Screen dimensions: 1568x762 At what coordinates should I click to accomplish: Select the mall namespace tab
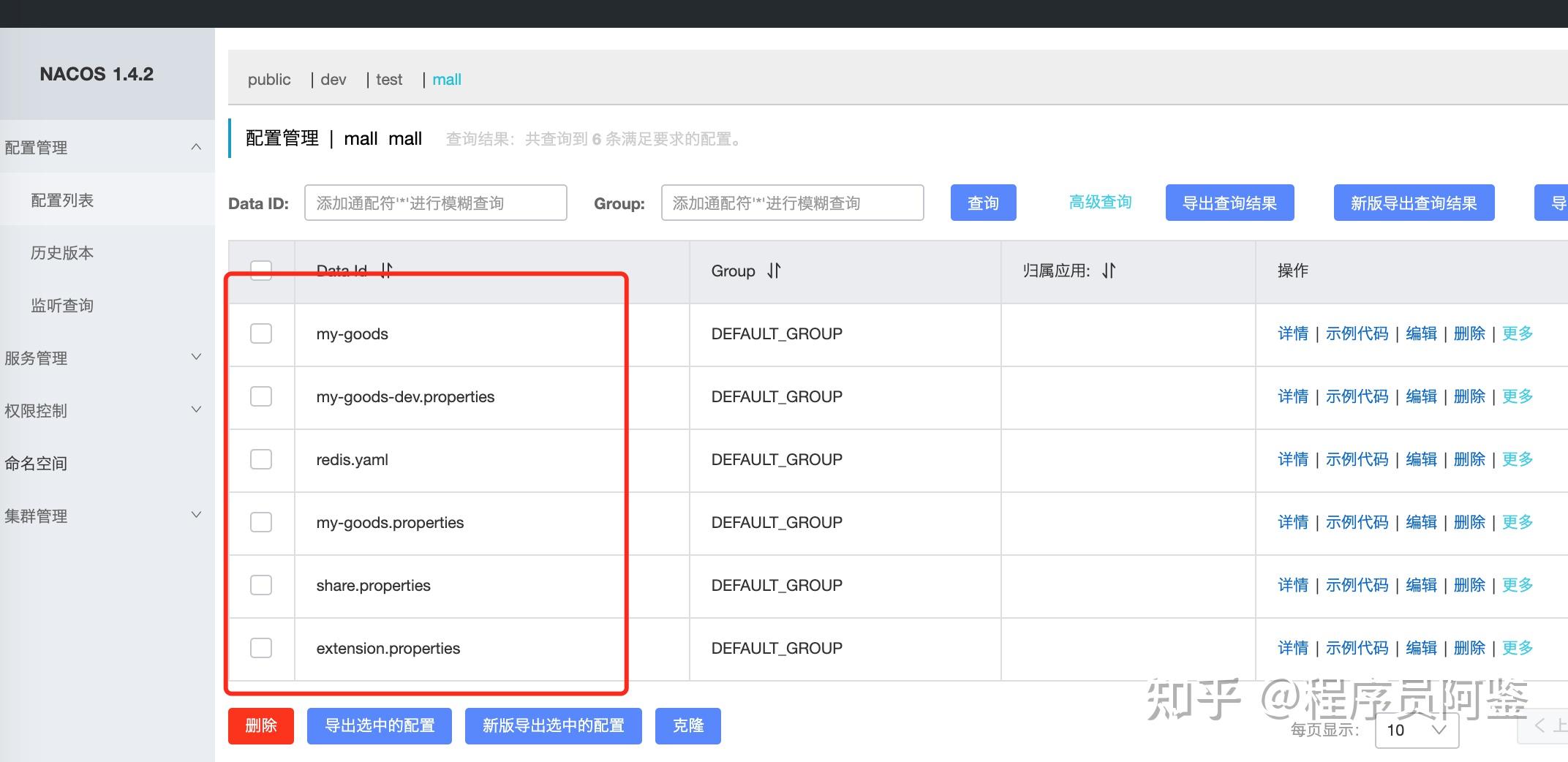pyautogui.click(x=447, y=79)
